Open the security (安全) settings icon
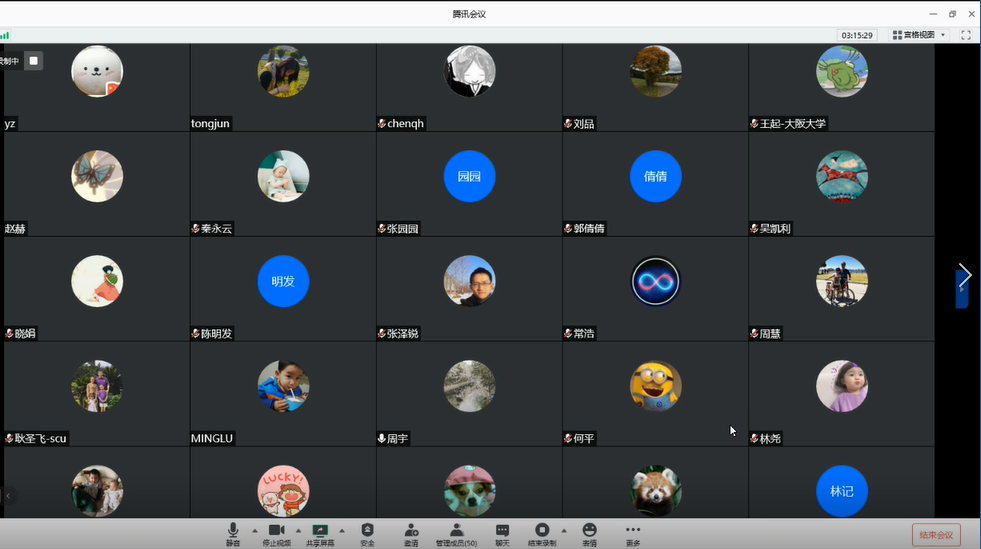The height and width of the screenshot is (549, 981). (x=367, y=533)
